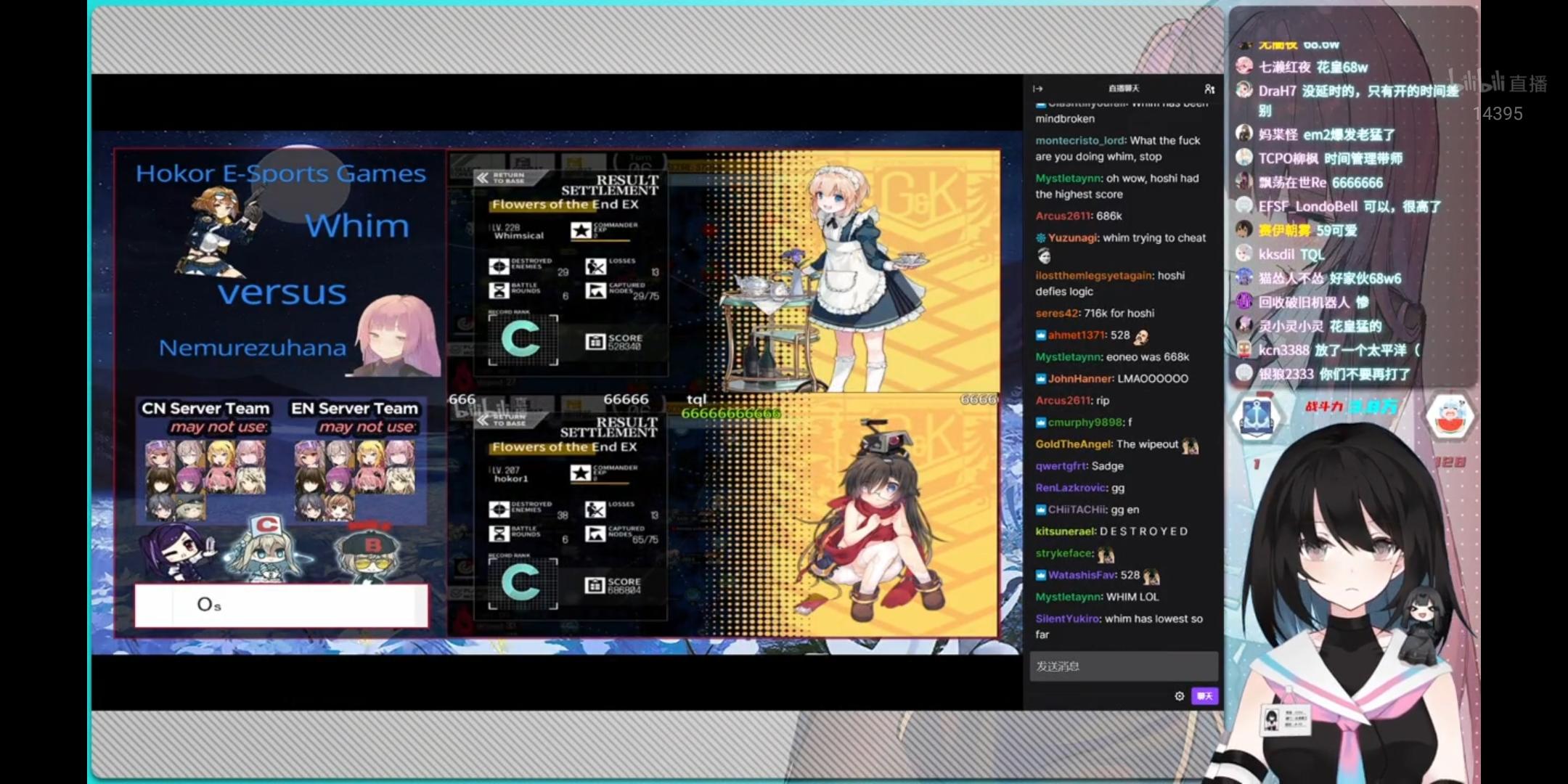Click the emote after ahmet1371's 528

(1141, 336)
